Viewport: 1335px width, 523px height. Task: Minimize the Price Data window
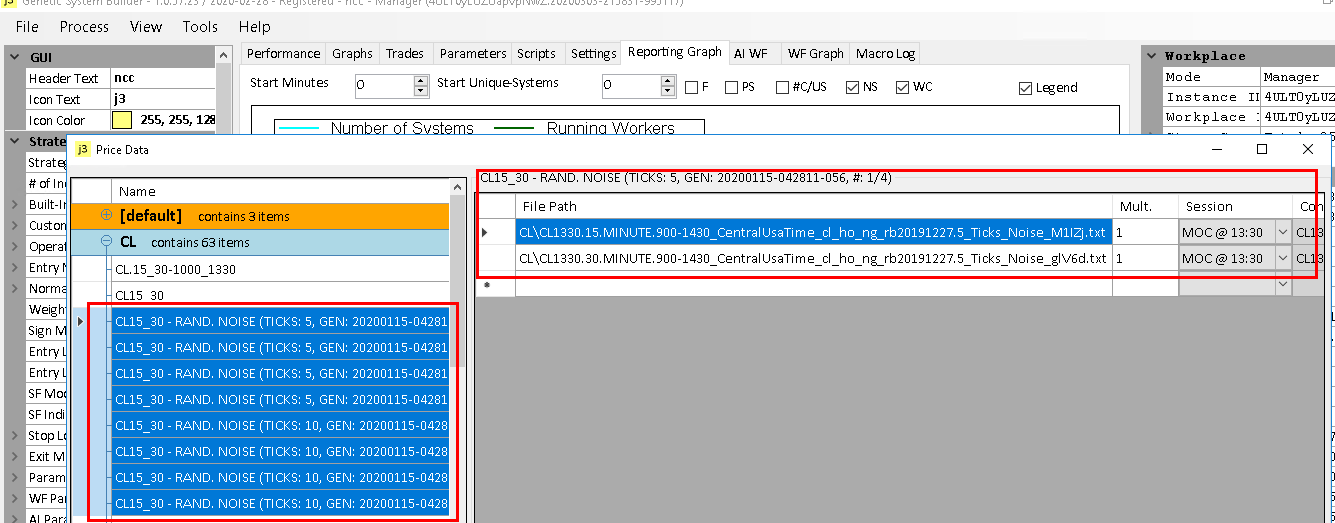[x=1216, y=149]
